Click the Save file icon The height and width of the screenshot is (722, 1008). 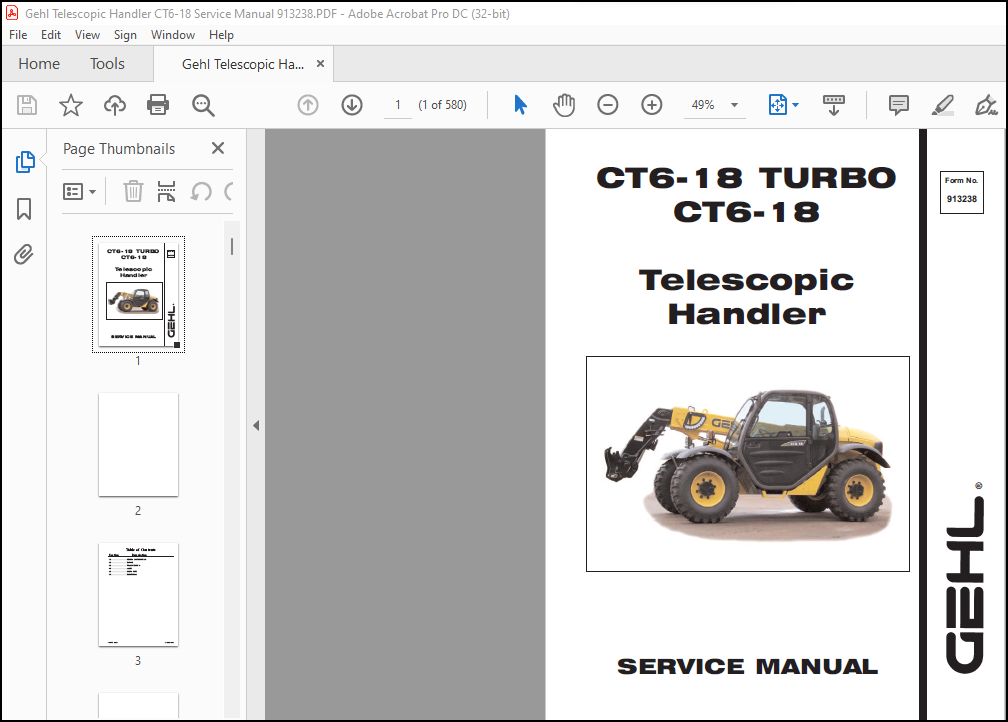pyautogui.click(x=27, y=105)
